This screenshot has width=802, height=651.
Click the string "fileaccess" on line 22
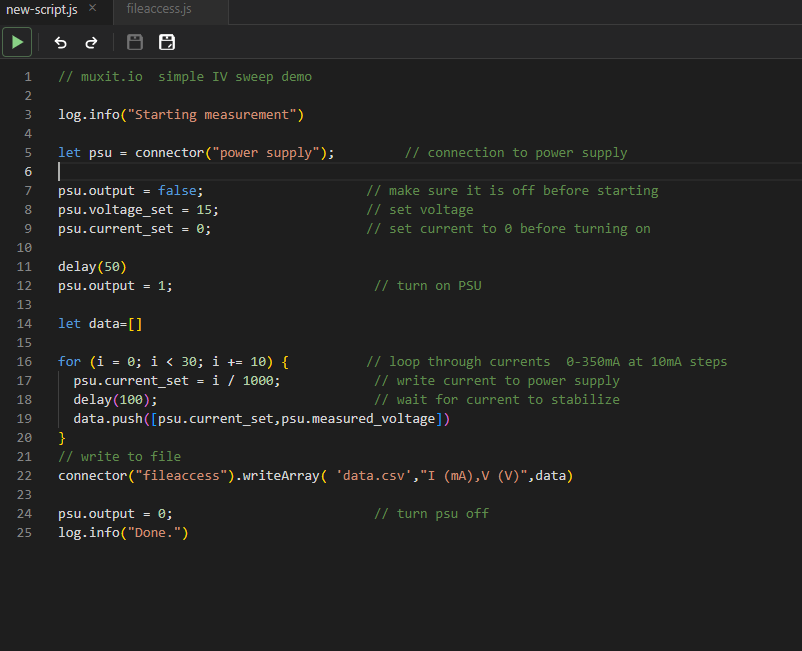click(x=181, y=476)
